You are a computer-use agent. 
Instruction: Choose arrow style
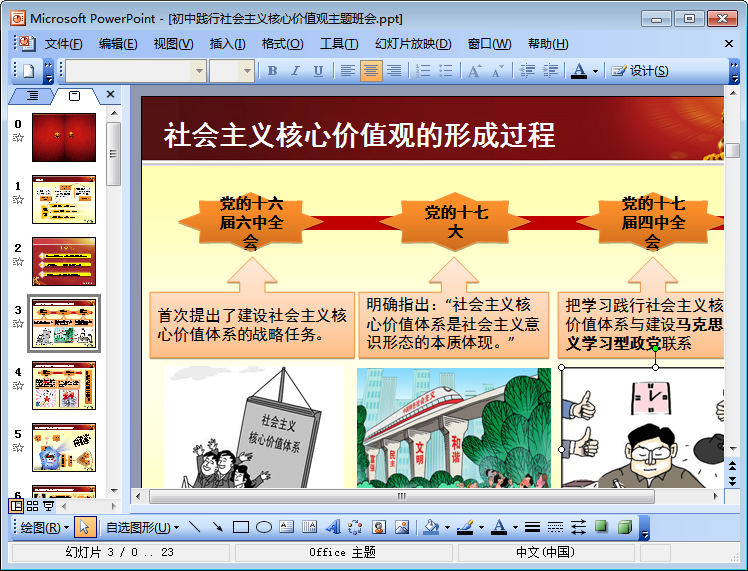pos(579,527)
